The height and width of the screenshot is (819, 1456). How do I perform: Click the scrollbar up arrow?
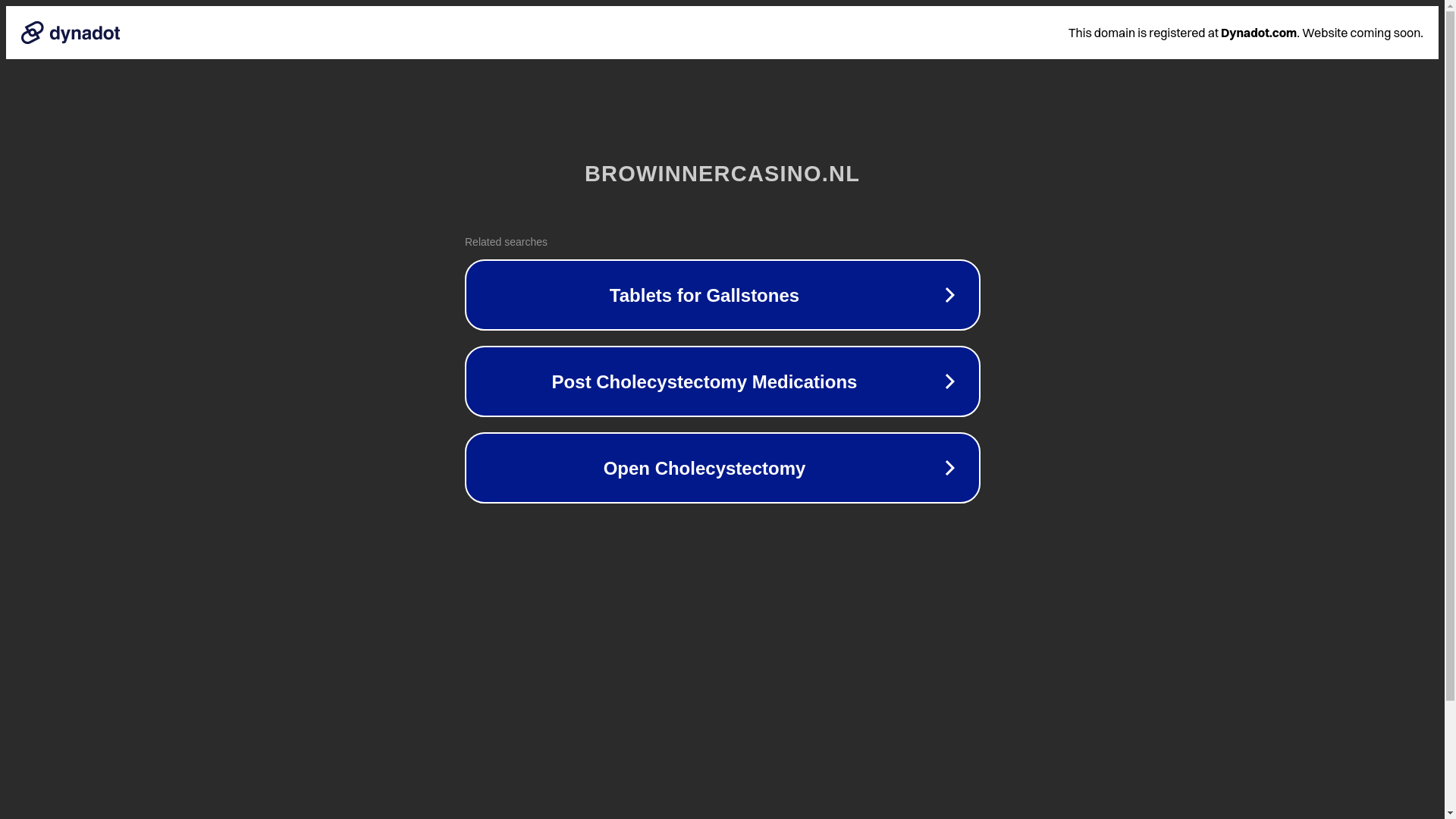[1450, 6]
